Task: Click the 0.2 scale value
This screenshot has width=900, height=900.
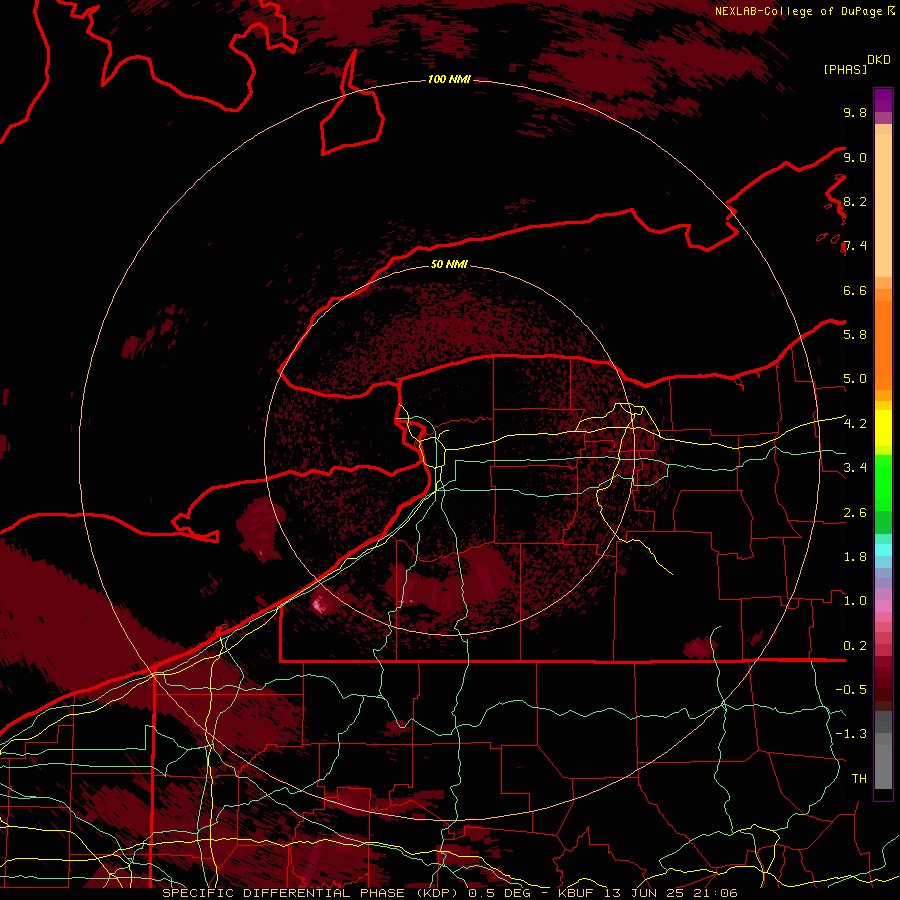Action: pyautogui.click(x=855, y=646)
